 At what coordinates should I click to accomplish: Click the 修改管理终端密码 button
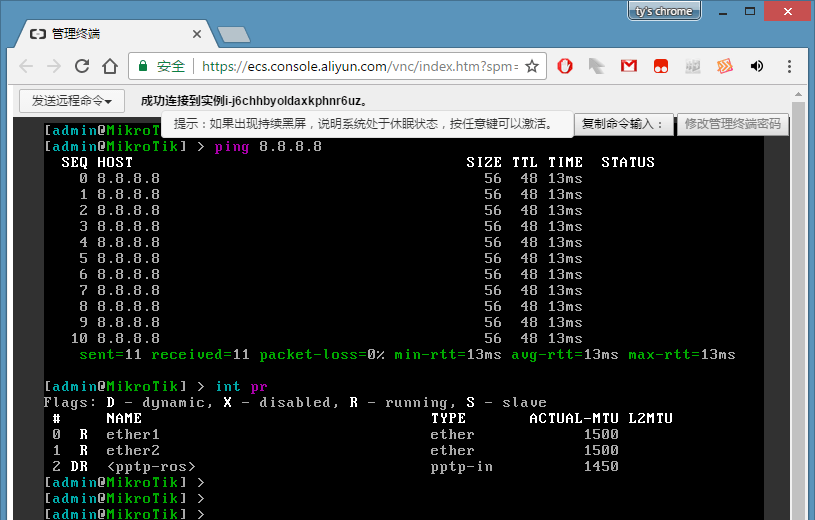(x=733, y=125)
